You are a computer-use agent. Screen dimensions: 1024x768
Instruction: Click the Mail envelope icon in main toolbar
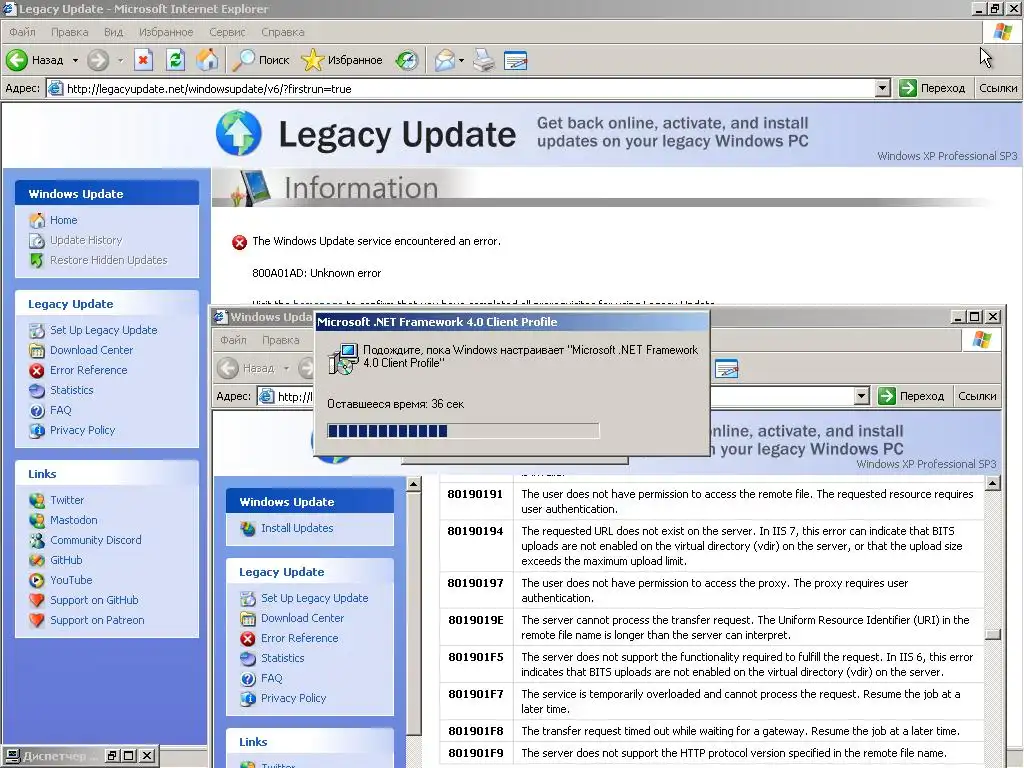[x=444, y=60]
